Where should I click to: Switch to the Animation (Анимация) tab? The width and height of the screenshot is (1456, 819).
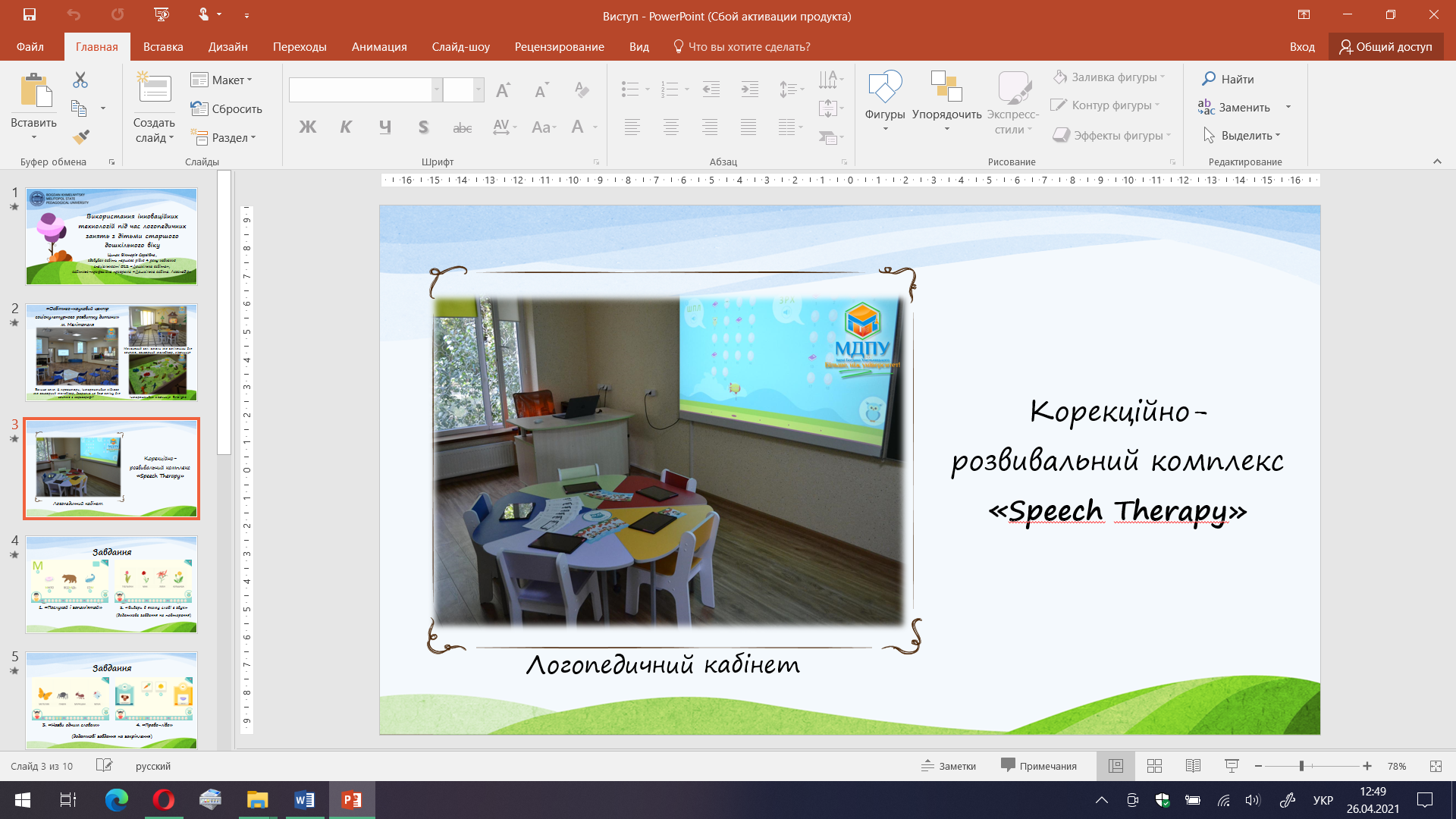(x=379, y=46)
